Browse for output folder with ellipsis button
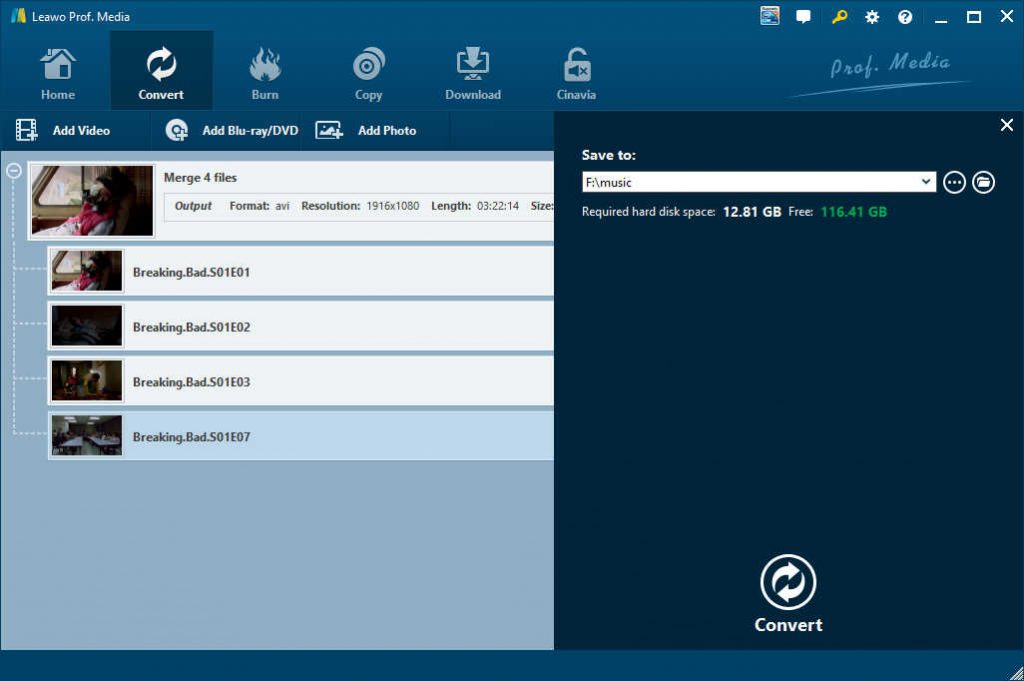The height and width of the screenshot is (681, 1024). (x=954, y=182)
